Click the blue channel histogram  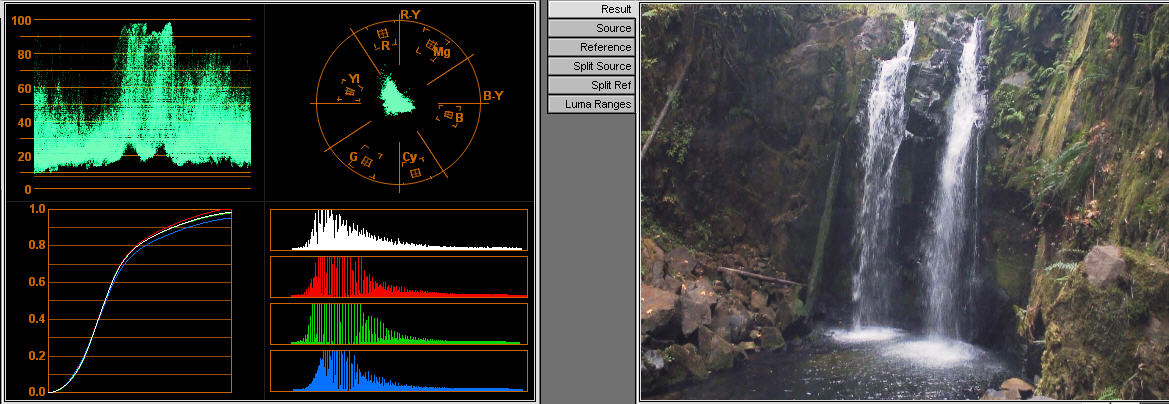[x=398, y=371]
